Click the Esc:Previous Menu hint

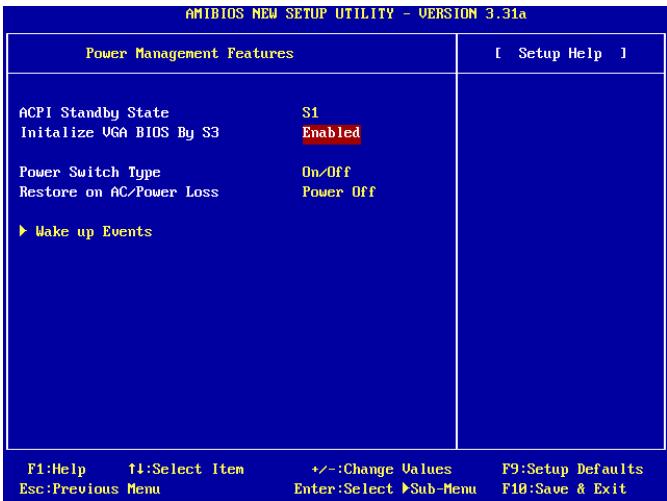(90, 489)
